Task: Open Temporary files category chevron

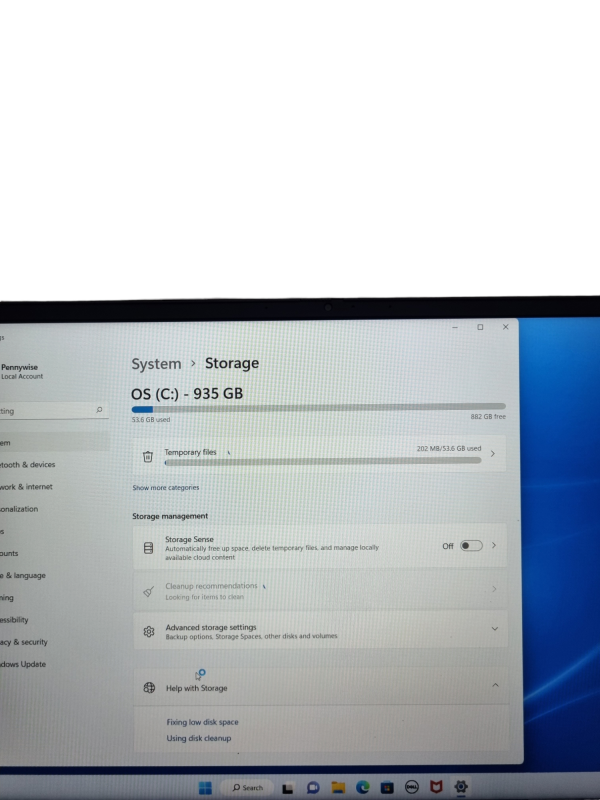Action: click(492, 453)
